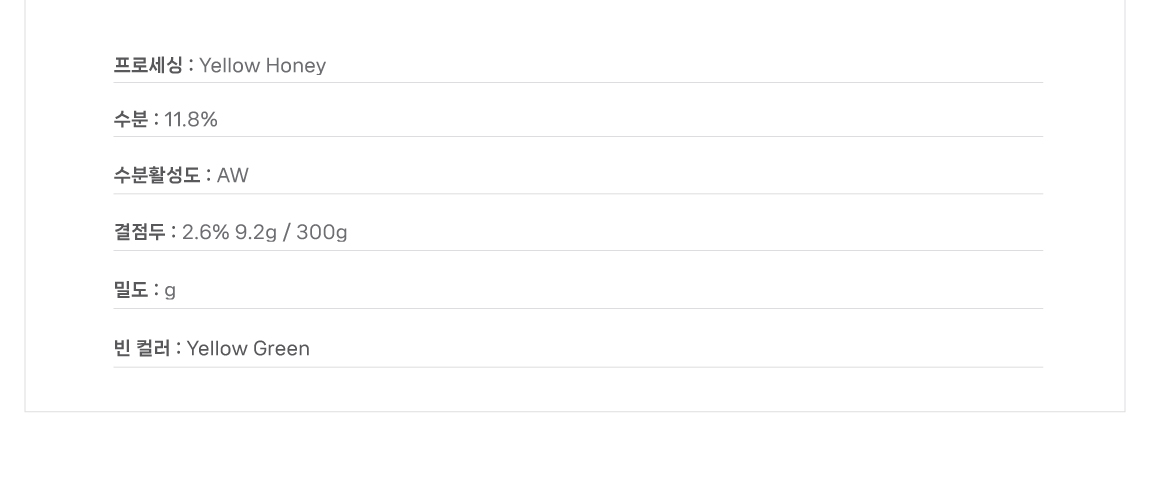
Task: Select the word Green in bean color
Action: 281,349
